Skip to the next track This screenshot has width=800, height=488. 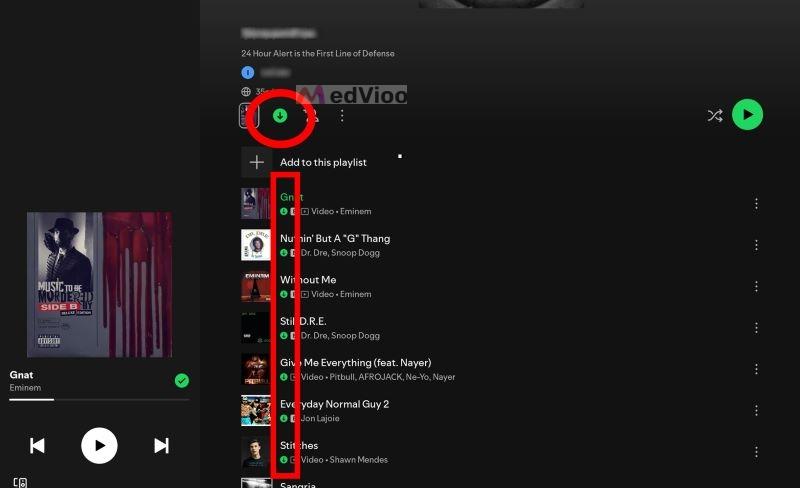point(162,446)
